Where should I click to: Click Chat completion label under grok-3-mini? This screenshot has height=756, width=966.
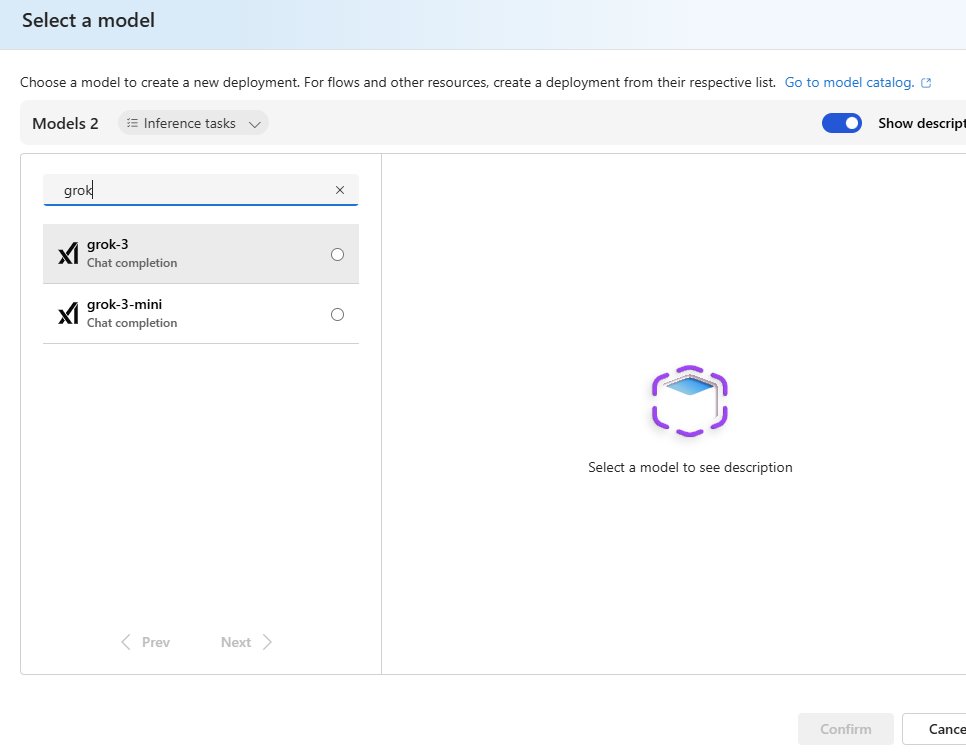pos(132,323)
